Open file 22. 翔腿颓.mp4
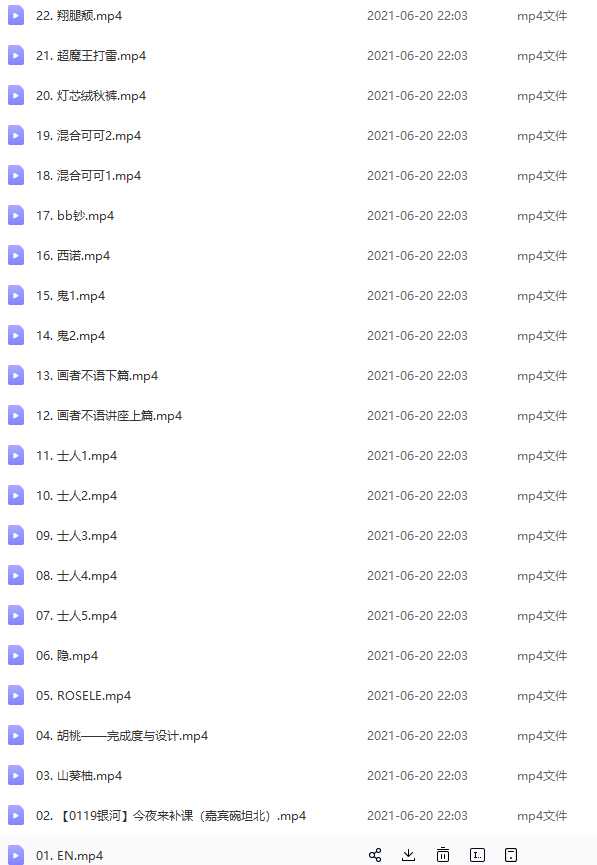This screenshot has width=597, height=865. coord(79,16)
